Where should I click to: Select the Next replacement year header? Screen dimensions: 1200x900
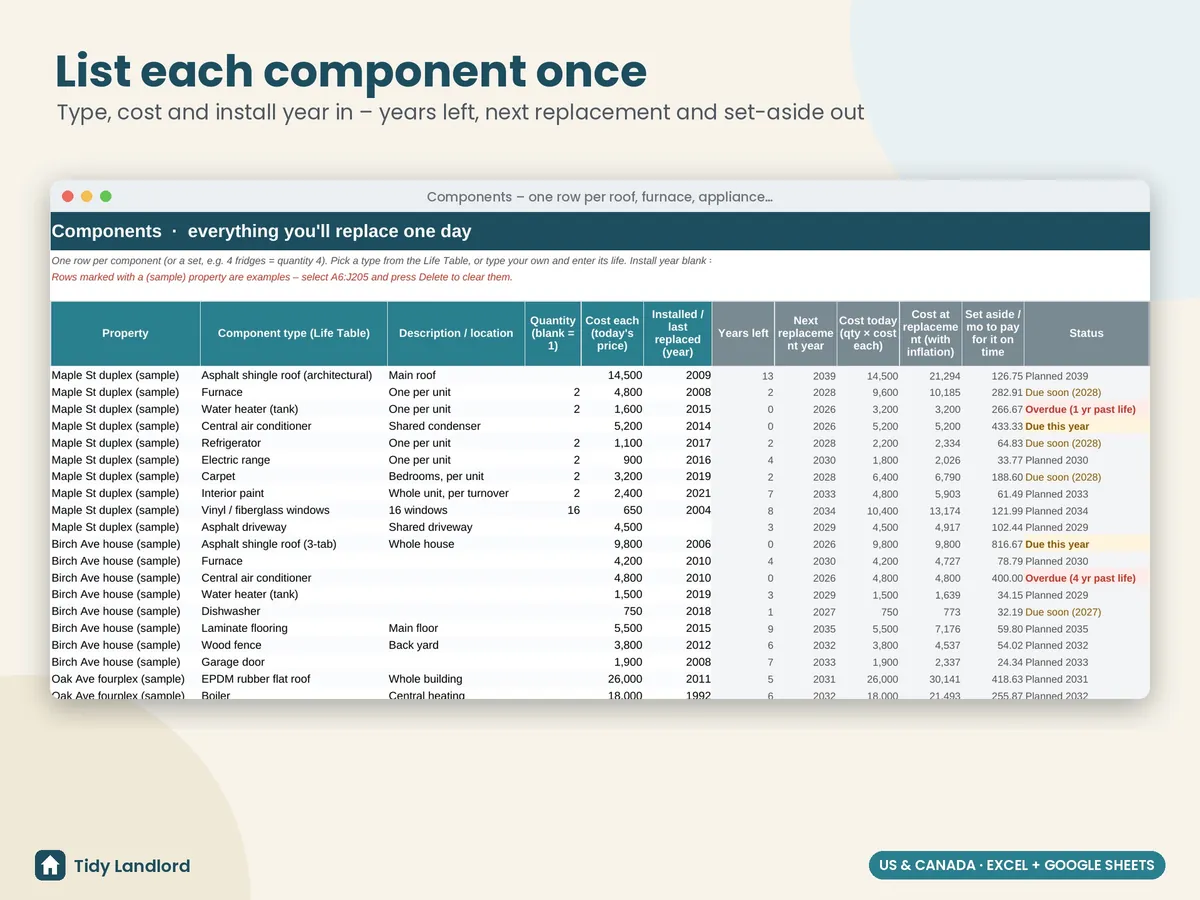point(805,333)
